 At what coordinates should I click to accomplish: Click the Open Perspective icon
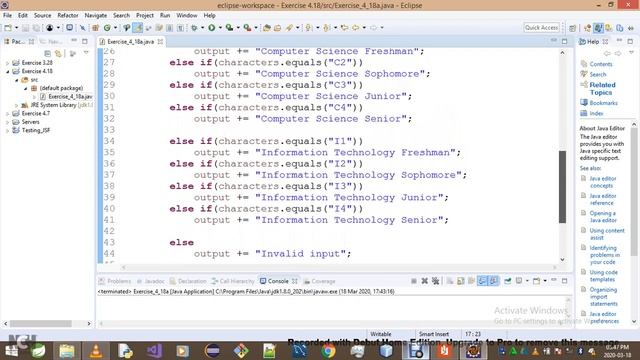pyautogui.click(x=573, y=28)
